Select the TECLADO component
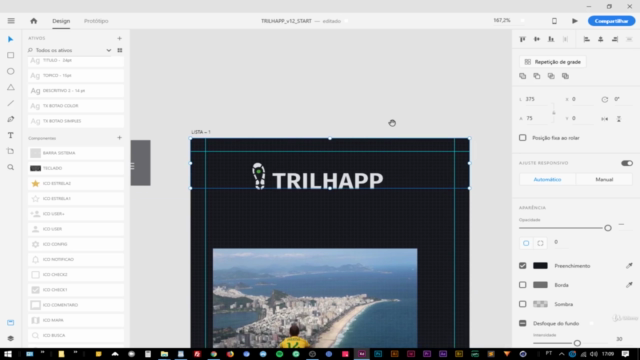Image resolution: width=640 pixels, height=360 pixels. 76,168
